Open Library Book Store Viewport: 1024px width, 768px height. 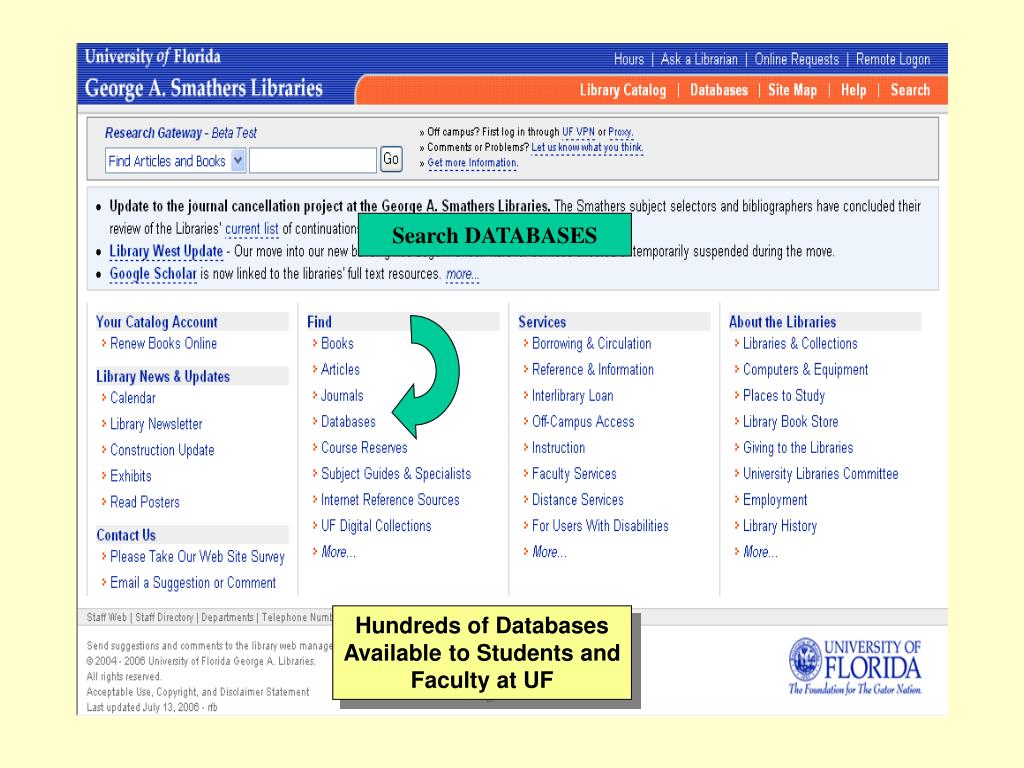pyautogui.click(x=790, y=422)
